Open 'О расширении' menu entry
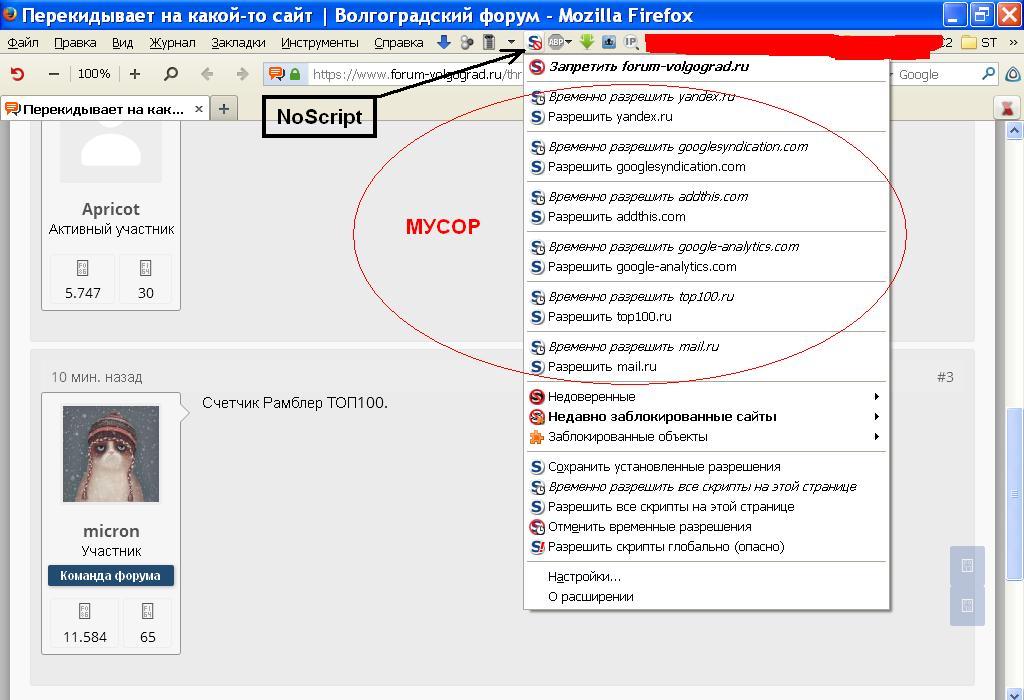Image resolution: width=1024 pixels, height=700 pixels. click(x=707, y=597)
